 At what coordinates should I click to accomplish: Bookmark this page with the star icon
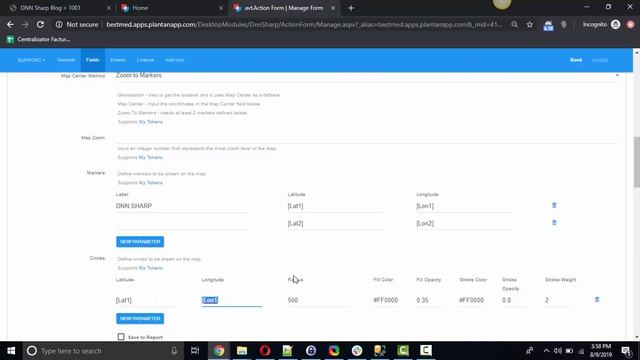pyautogui.click(x=529, y=24)
